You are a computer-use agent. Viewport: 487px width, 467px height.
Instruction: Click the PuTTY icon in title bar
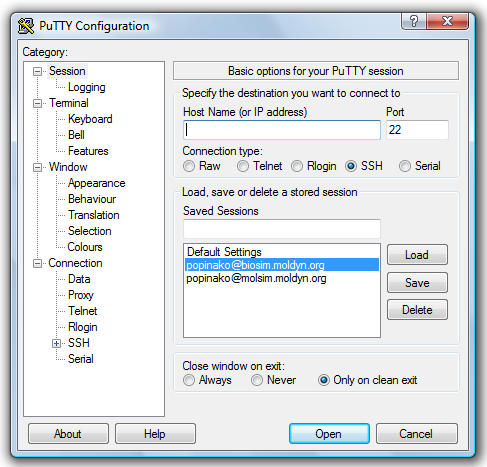(x=26, y=26)
